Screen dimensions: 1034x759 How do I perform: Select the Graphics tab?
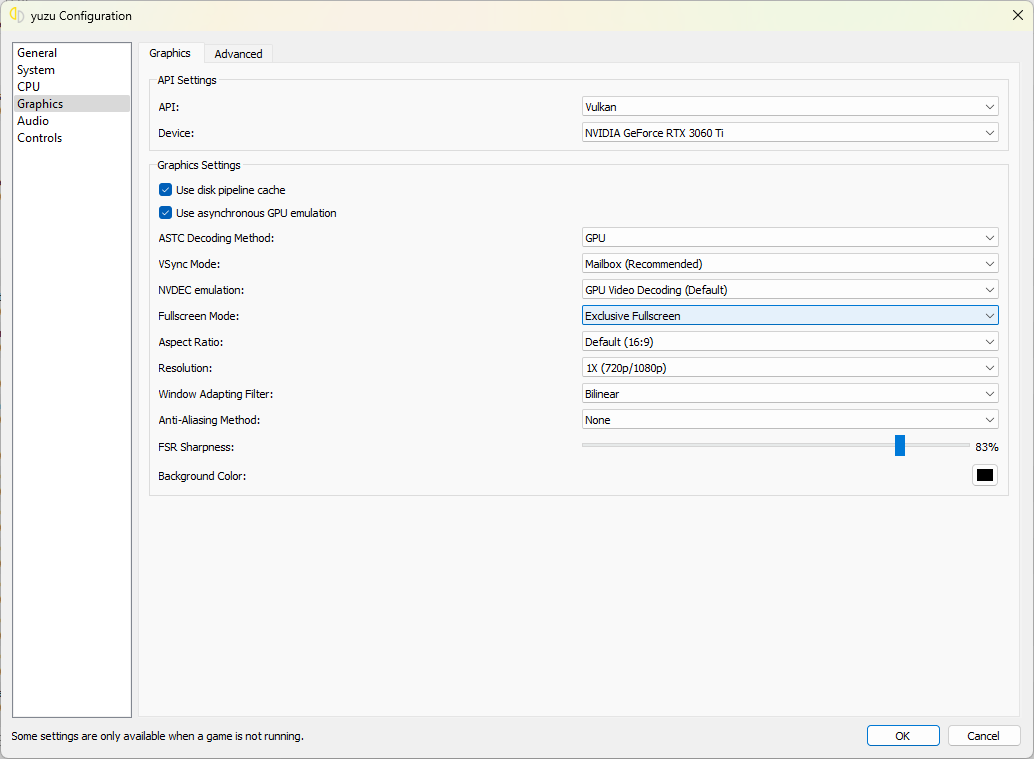170,53
